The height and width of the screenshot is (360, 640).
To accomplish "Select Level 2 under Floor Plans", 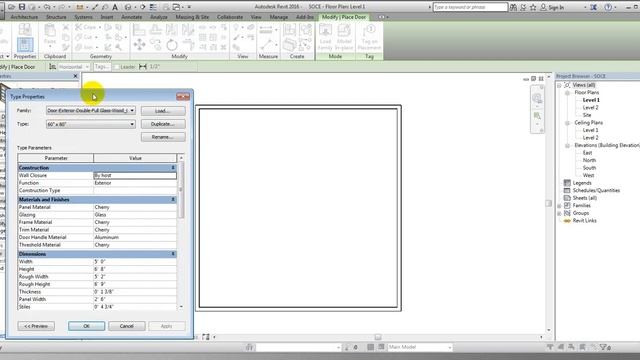I will [591, 107].
